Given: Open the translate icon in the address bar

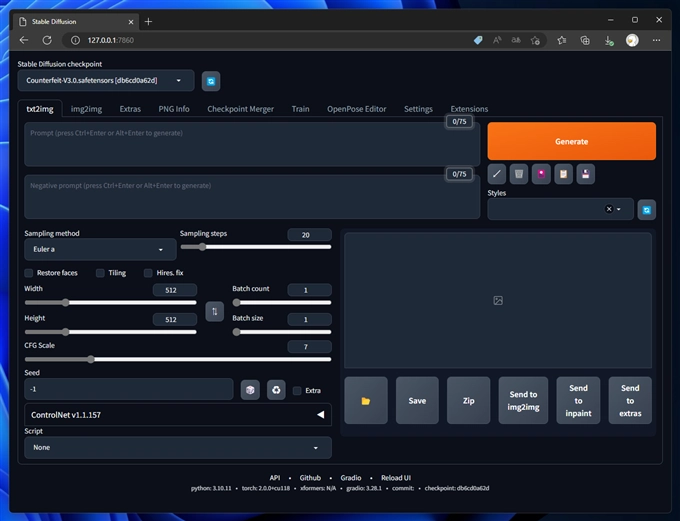Looking at the screenshot, I should pyautogui.click(x=516, y=40).
